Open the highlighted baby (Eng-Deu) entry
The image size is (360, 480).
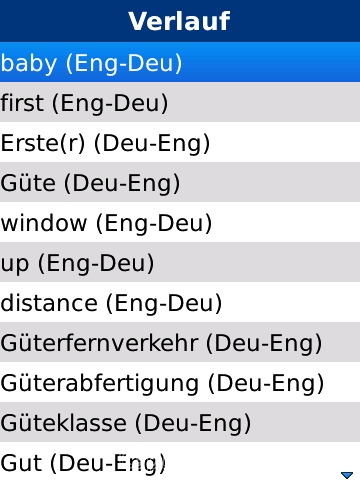180,62
